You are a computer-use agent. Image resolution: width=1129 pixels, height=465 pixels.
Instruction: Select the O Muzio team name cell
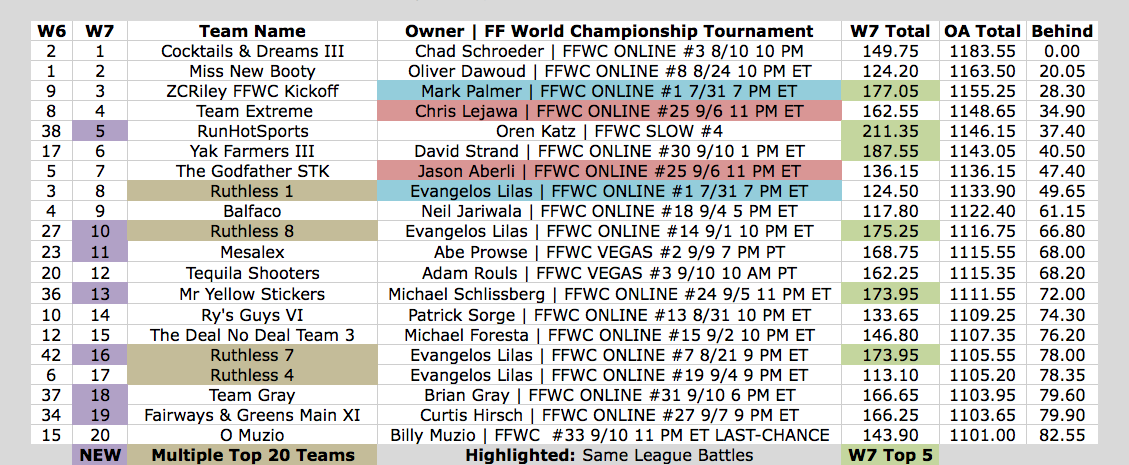252,435
